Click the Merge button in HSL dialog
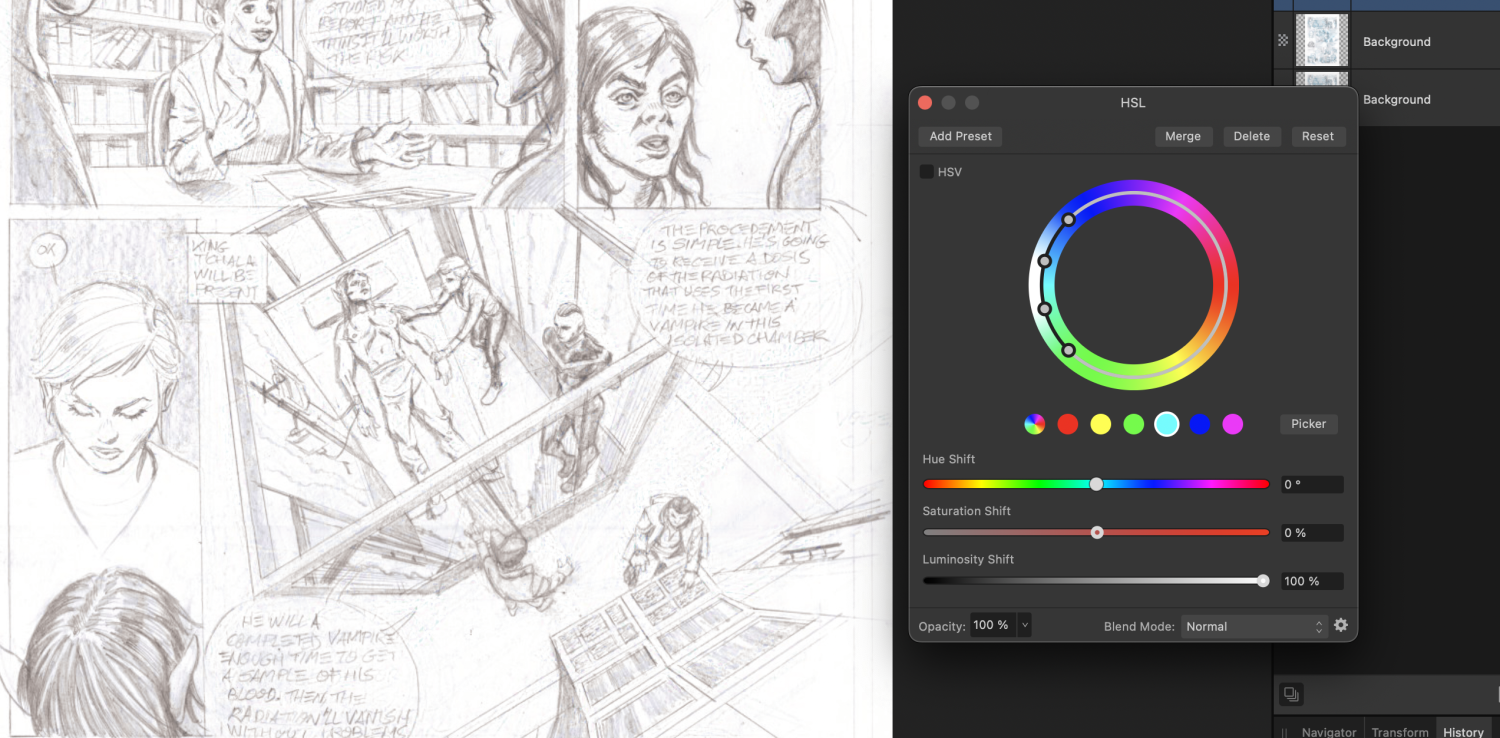1500x738 pixels. pos(1183,136)
